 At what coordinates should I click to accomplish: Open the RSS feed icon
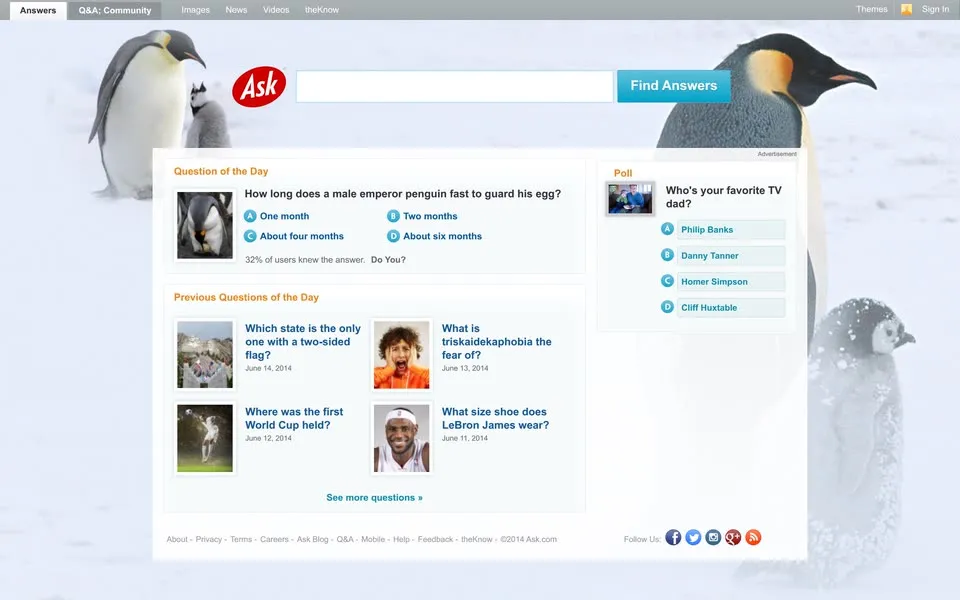click(753, 538)
